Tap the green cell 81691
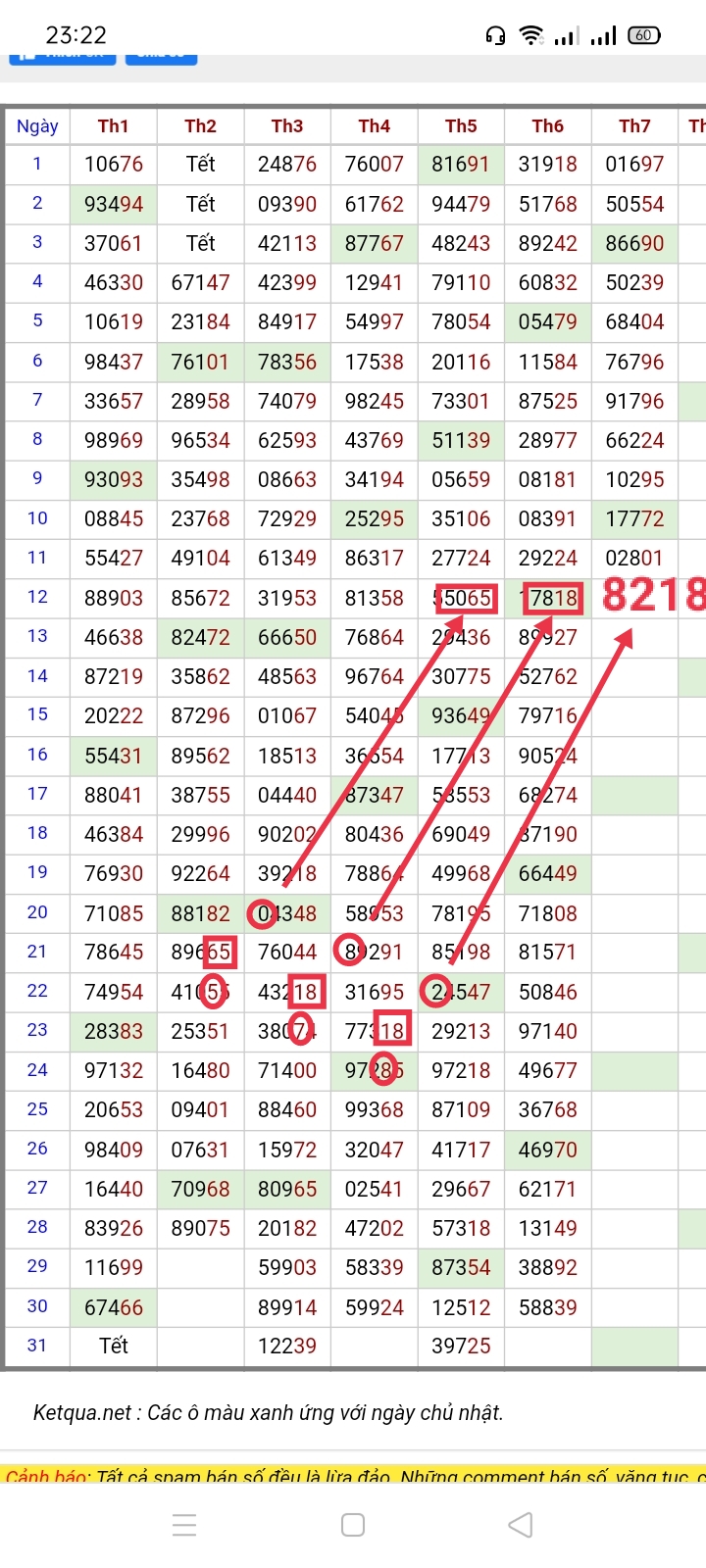Screen dimensions: 706x1568 pyautogui.click(x=461, y=165)
